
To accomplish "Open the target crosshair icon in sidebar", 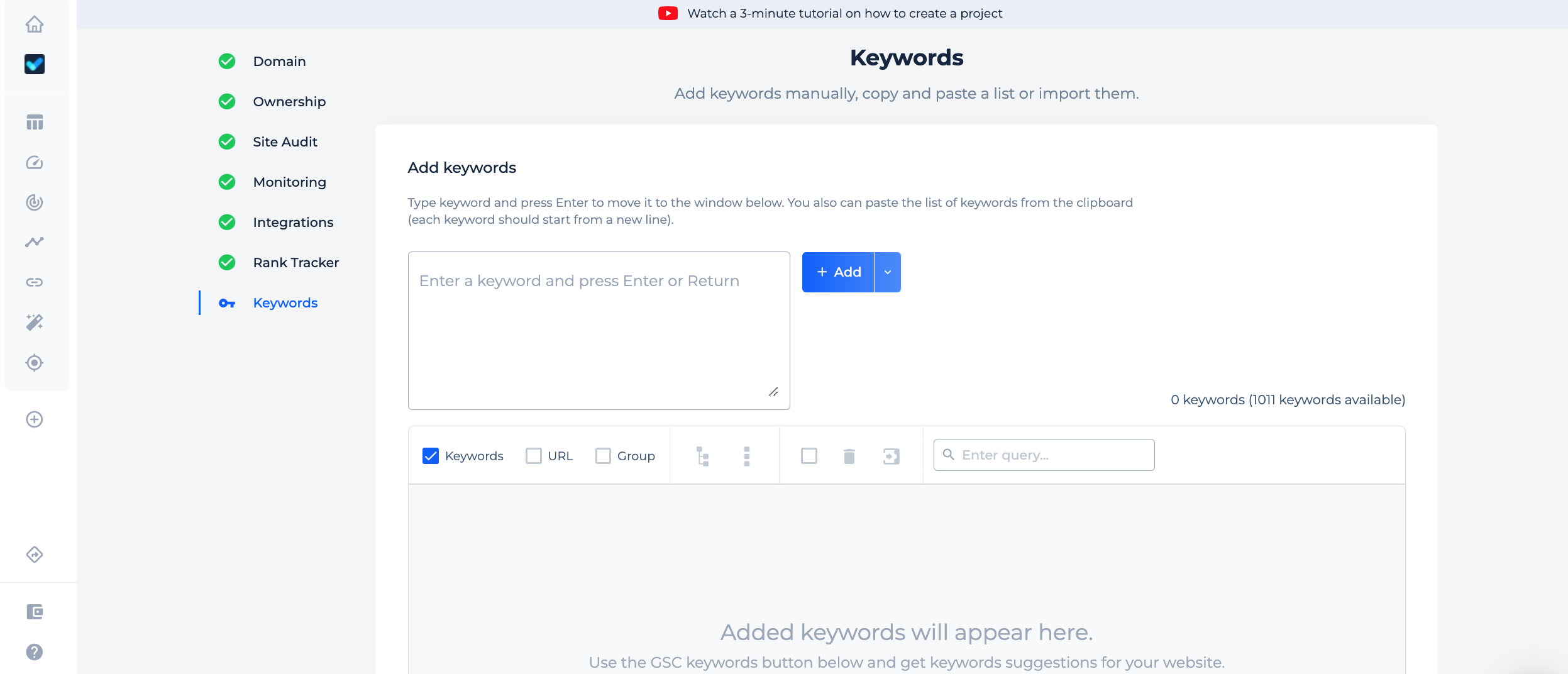I will (35, 363).
